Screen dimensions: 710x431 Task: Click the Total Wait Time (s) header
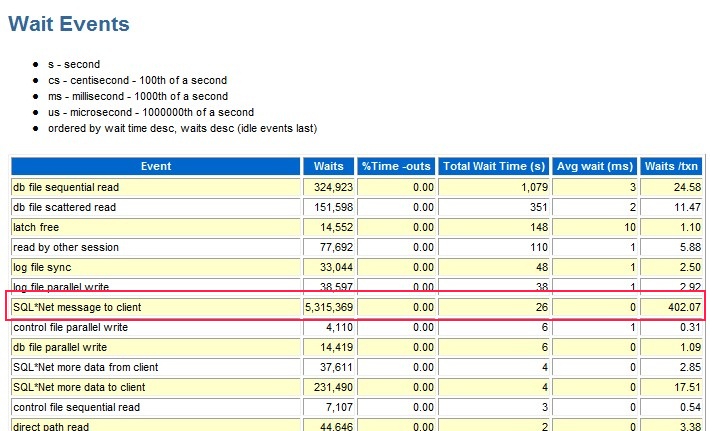click(496, 167)
